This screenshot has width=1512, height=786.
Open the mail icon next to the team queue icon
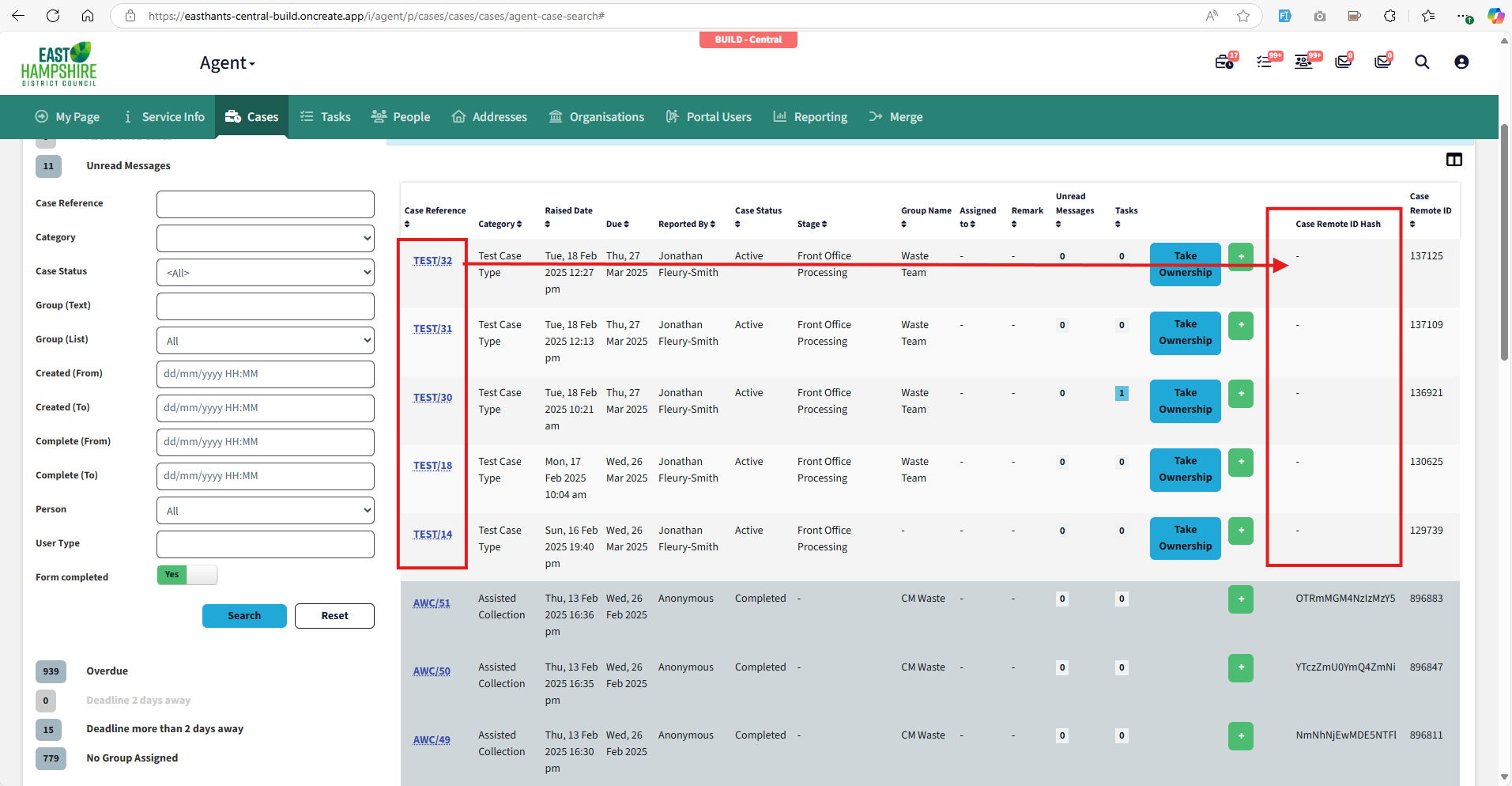(x=1344, y=62)
